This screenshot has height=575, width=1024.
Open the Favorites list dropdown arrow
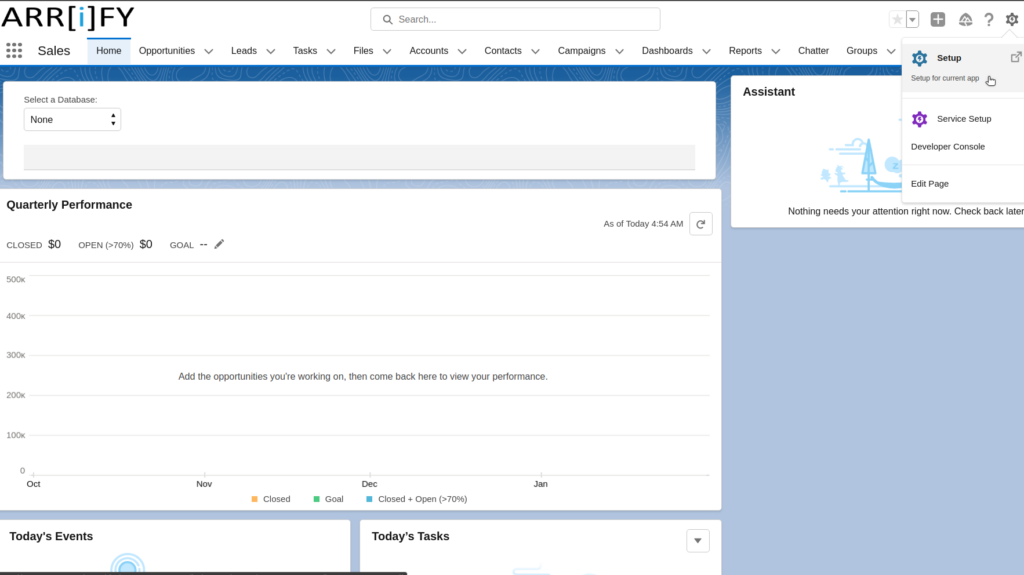[912, 20]
